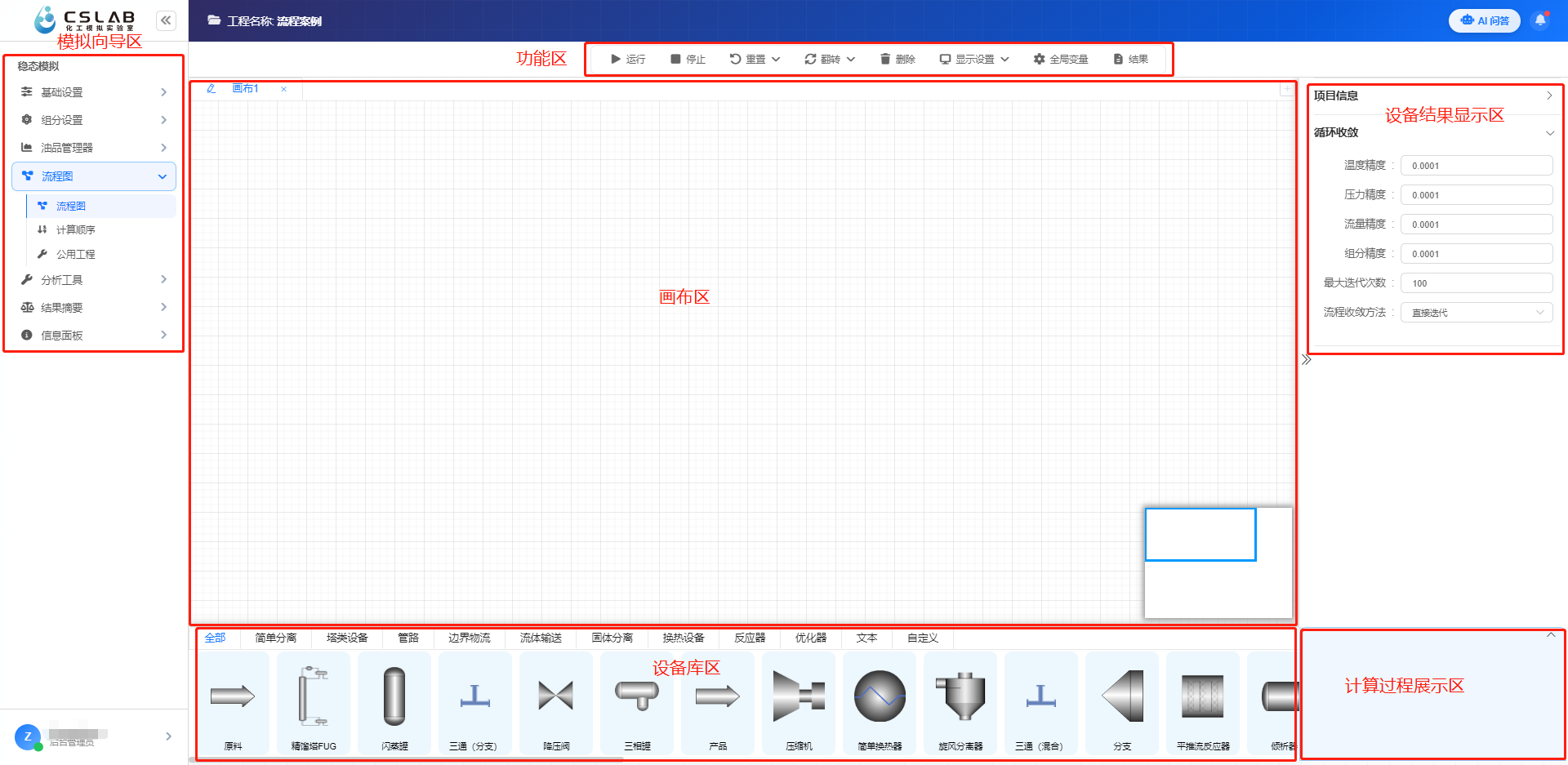Open the reset (重置) dropdown

pos(755,59)
